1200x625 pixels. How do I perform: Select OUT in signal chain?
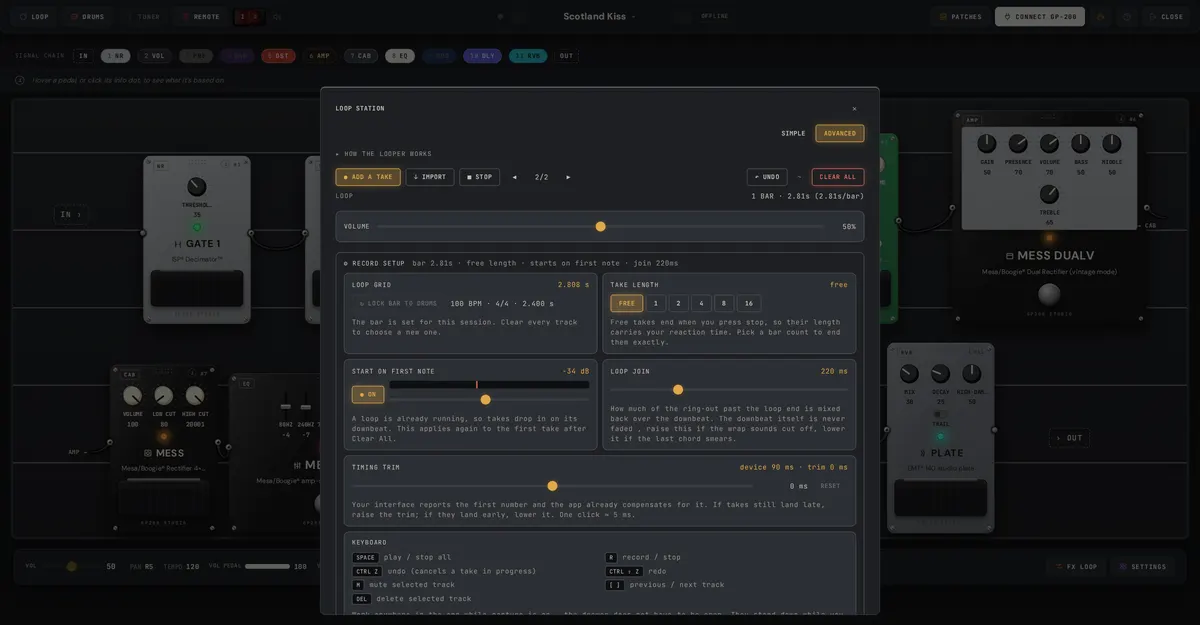(566, 56)
